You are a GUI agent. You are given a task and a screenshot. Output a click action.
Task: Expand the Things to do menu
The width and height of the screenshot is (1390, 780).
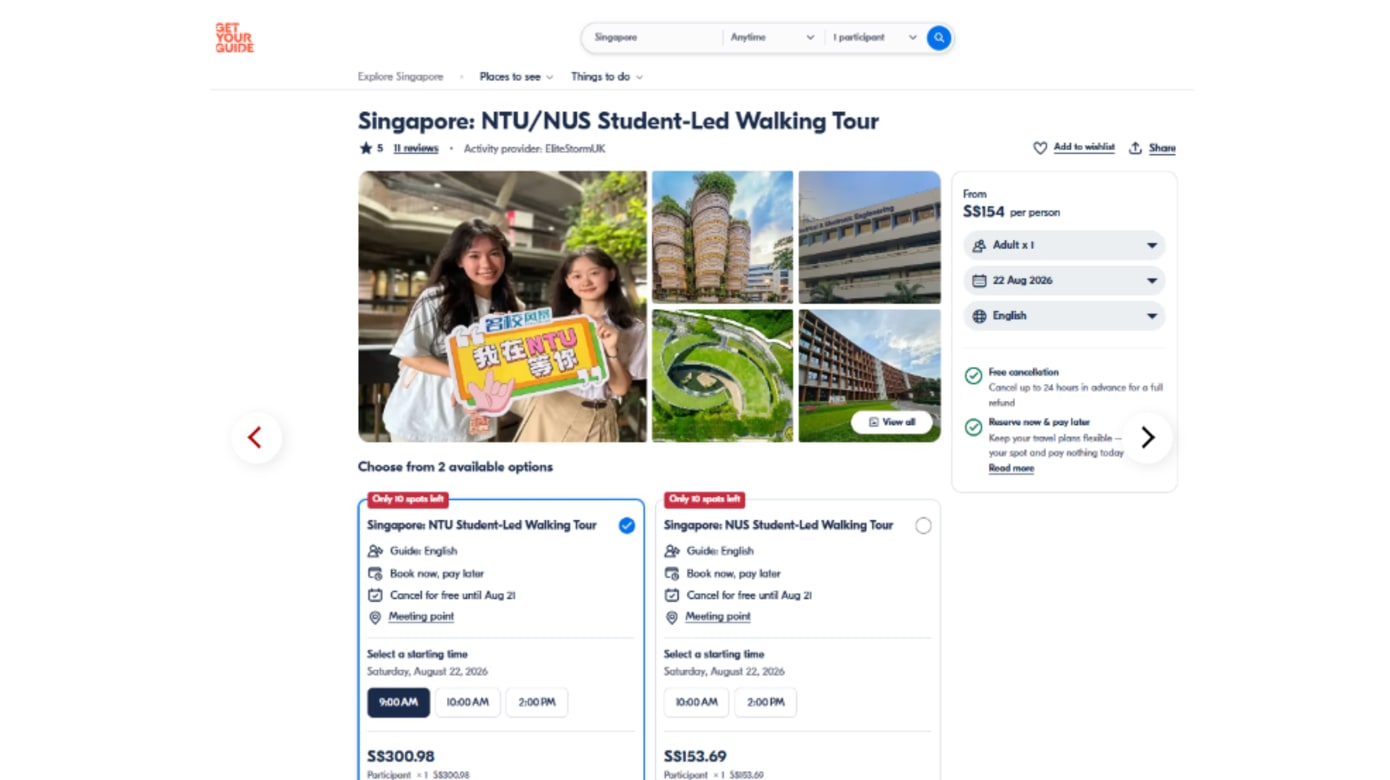tap(607, 77)
